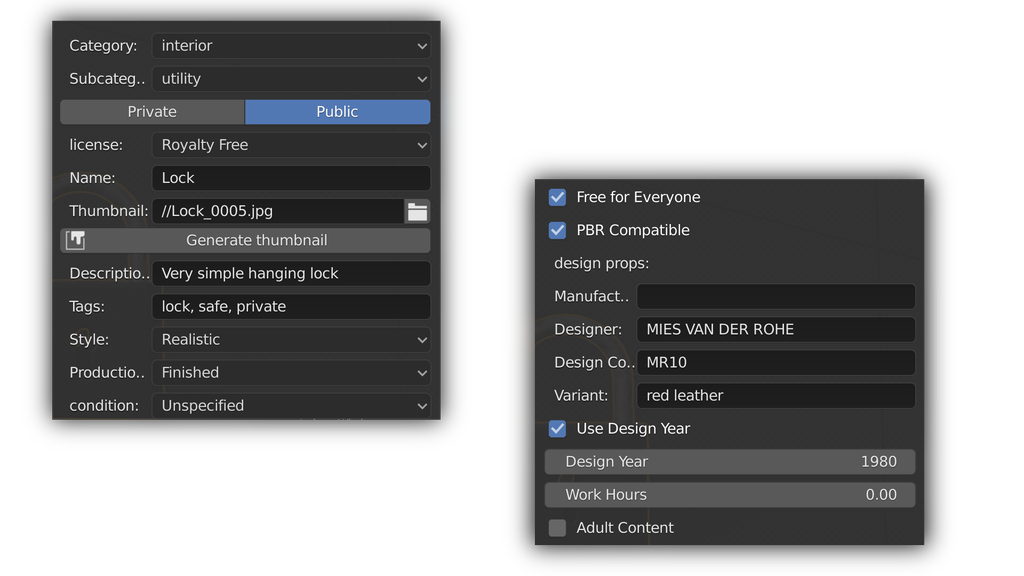Open the Style dropdown set to Realistic

coord(291,340)
